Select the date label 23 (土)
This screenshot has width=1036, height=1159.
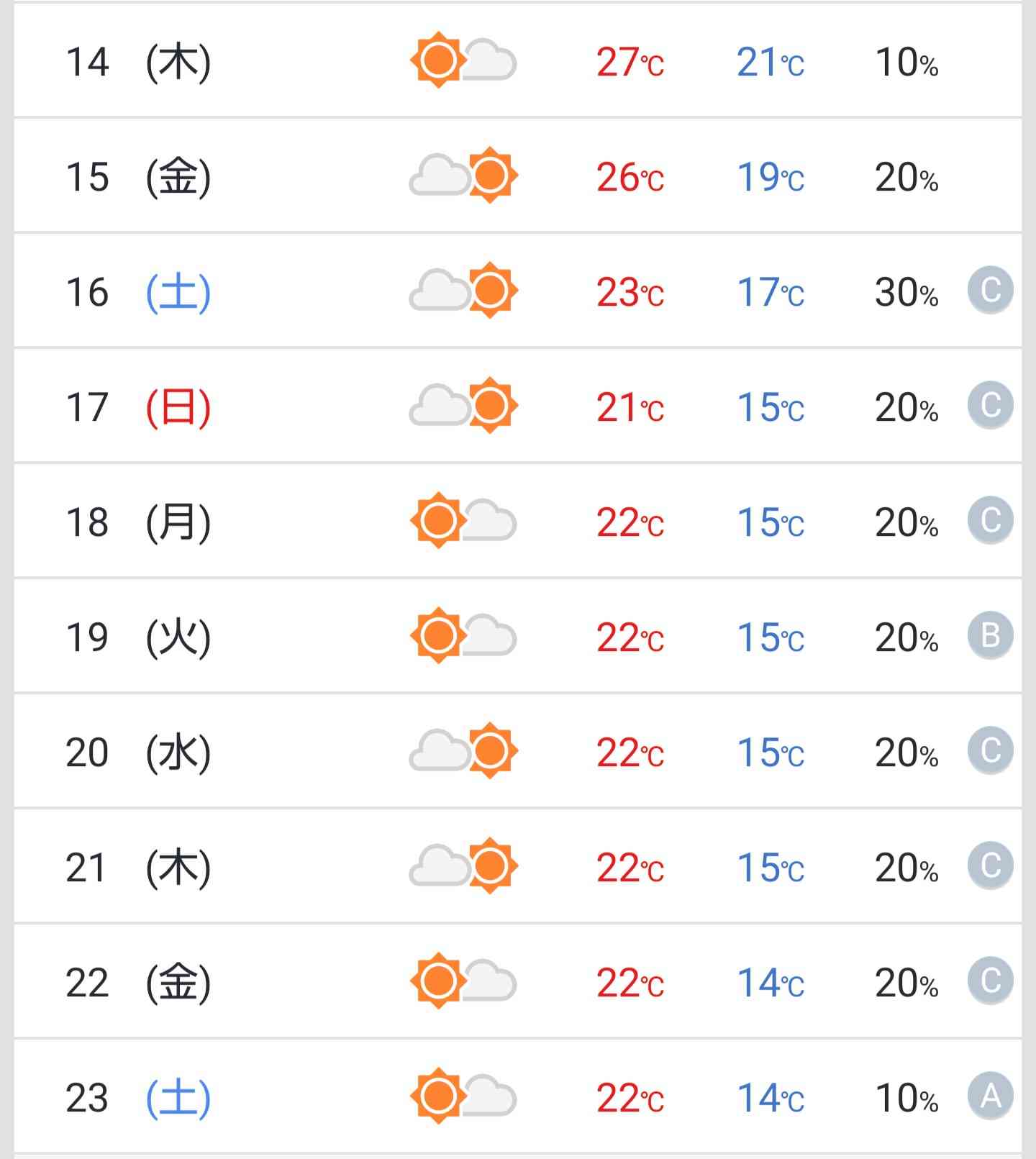(138, 1098)
